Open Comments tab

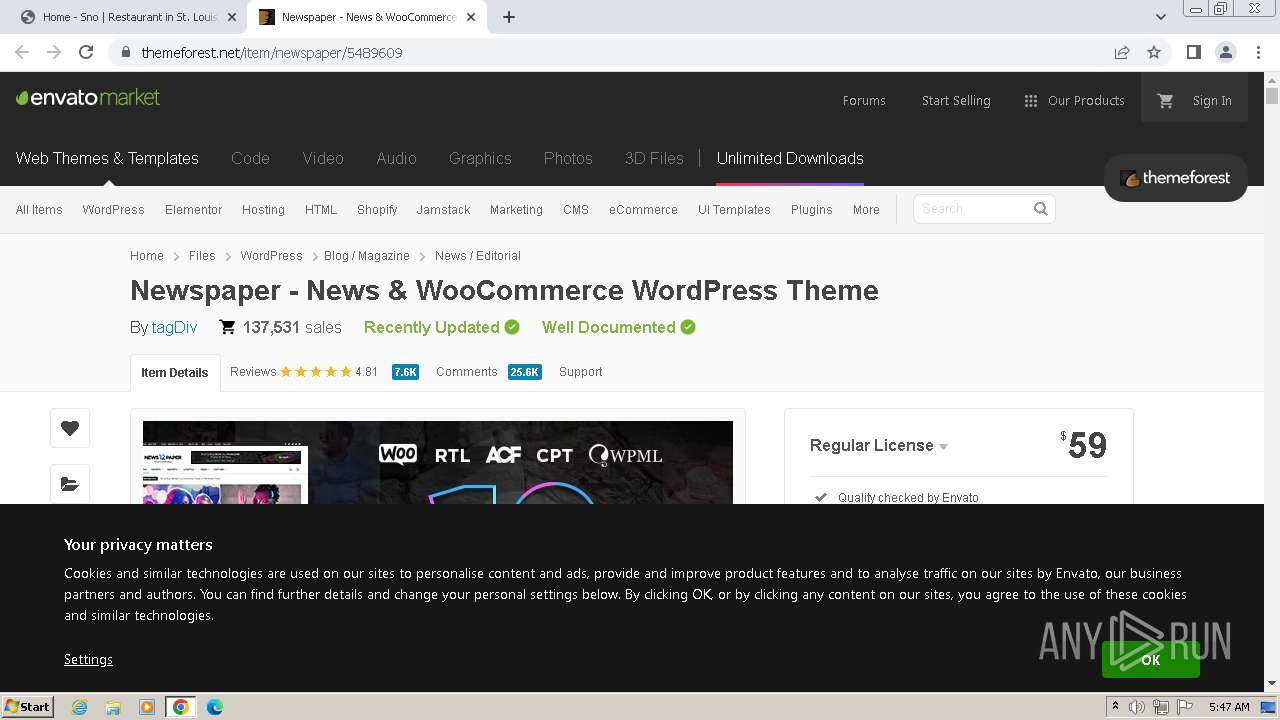point(488,372)
